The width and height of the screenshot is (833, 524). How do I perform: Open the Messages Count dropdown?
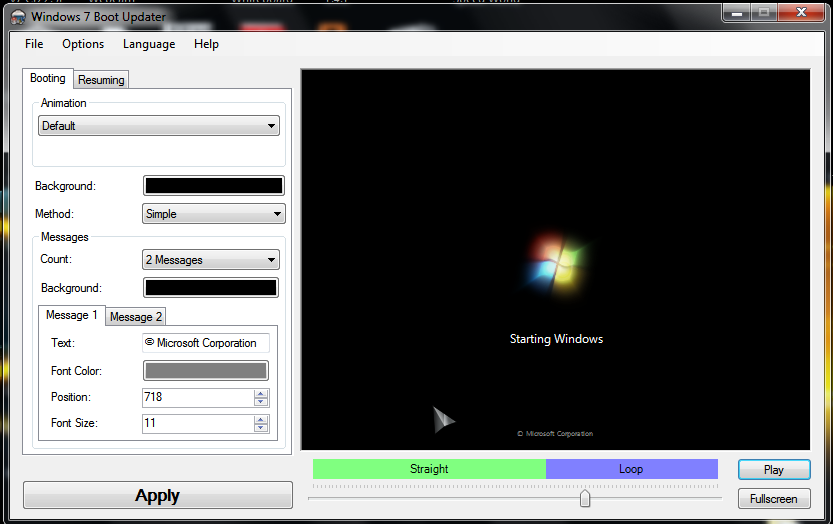click(x=211, y=260)
